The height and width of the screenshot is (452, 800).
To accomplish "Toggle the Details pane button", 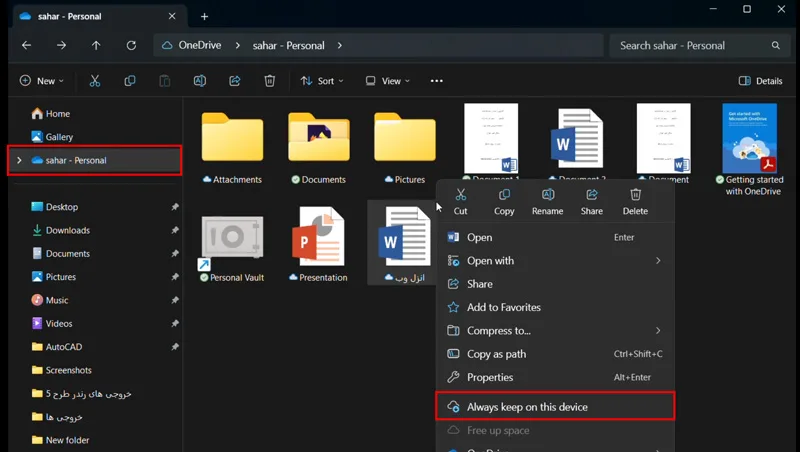I will pos(760,81).
